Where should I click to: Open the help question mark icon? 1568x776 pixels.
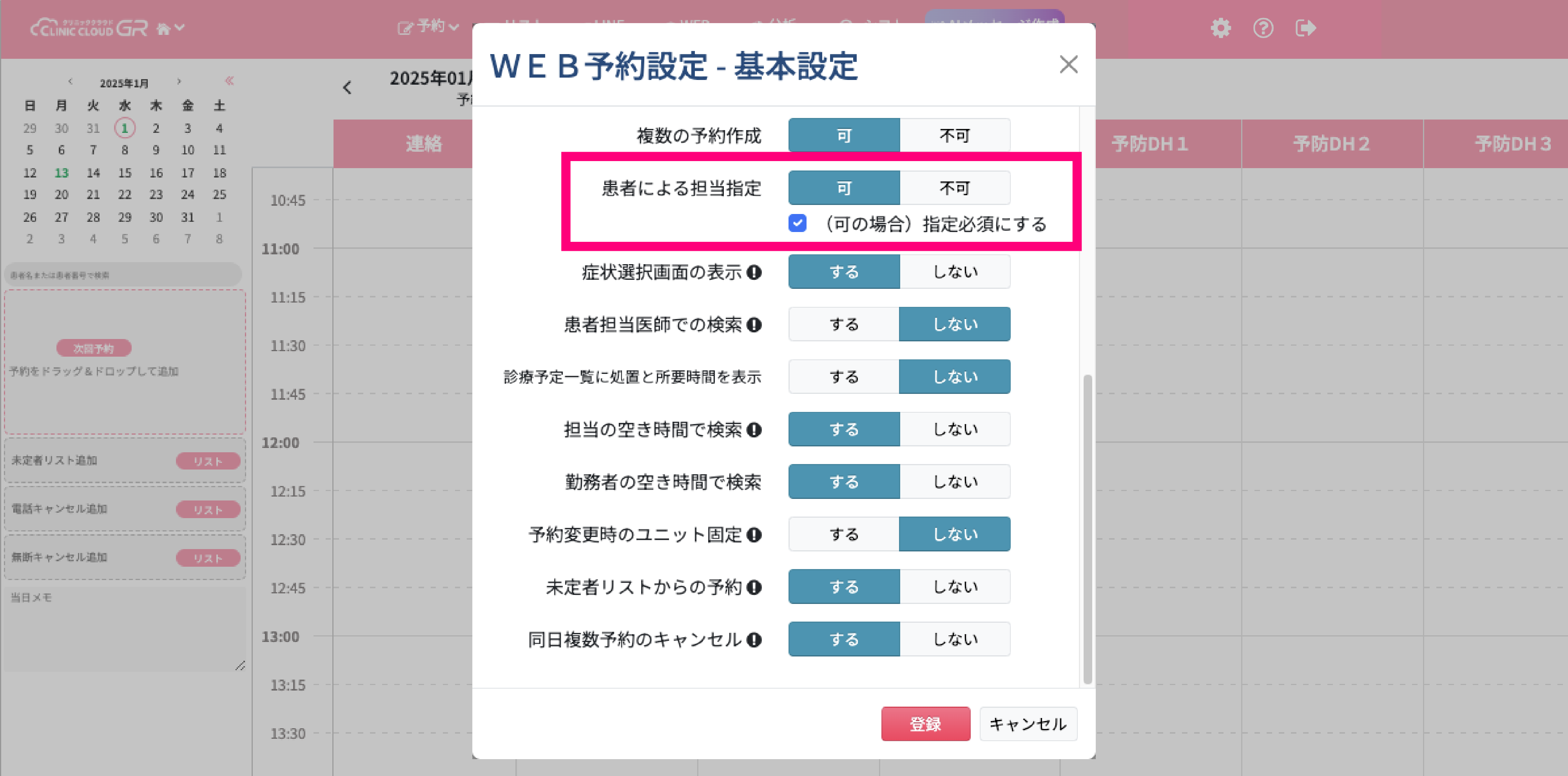pos(1263,28)
